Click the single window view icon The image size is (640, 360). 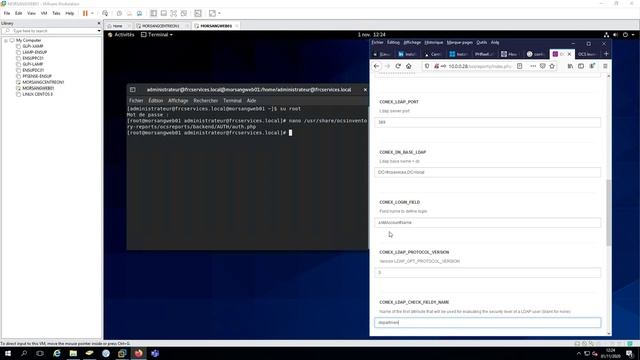pos(164,13)
